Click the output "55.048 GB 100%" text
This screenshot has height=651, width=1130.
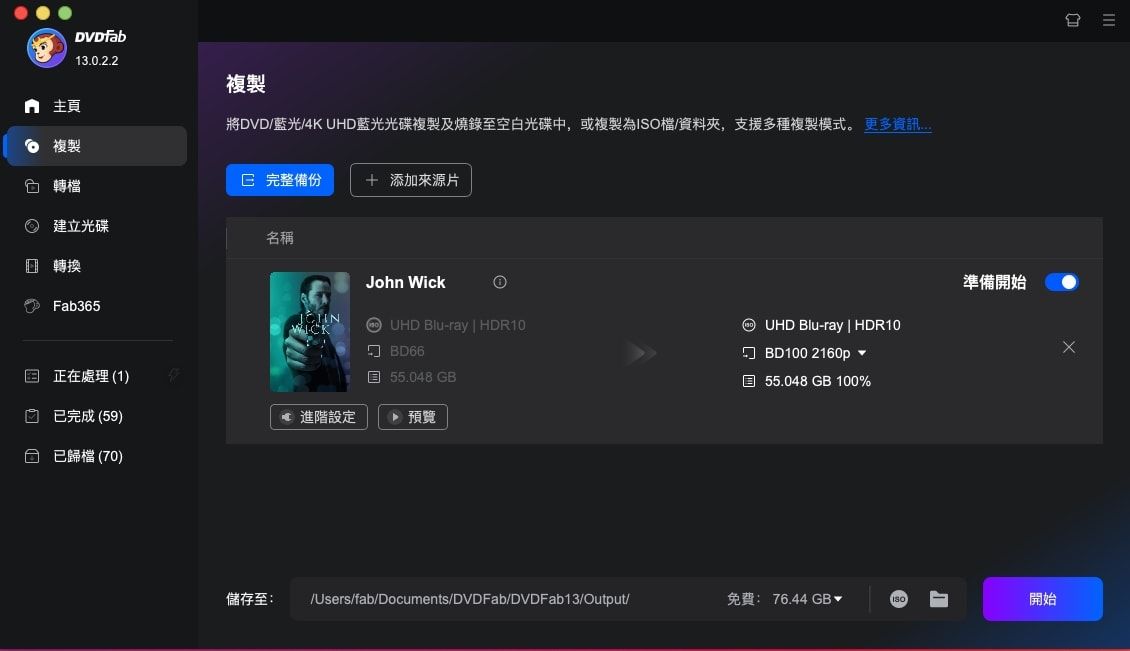[x=817, y=381]
